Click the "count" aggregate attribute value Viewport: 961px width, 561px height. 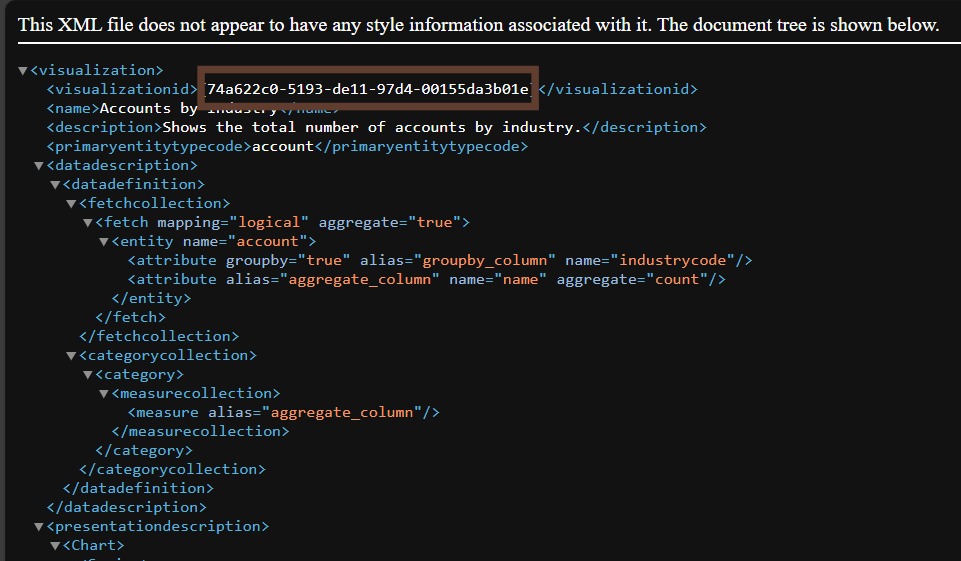point(676,279)
